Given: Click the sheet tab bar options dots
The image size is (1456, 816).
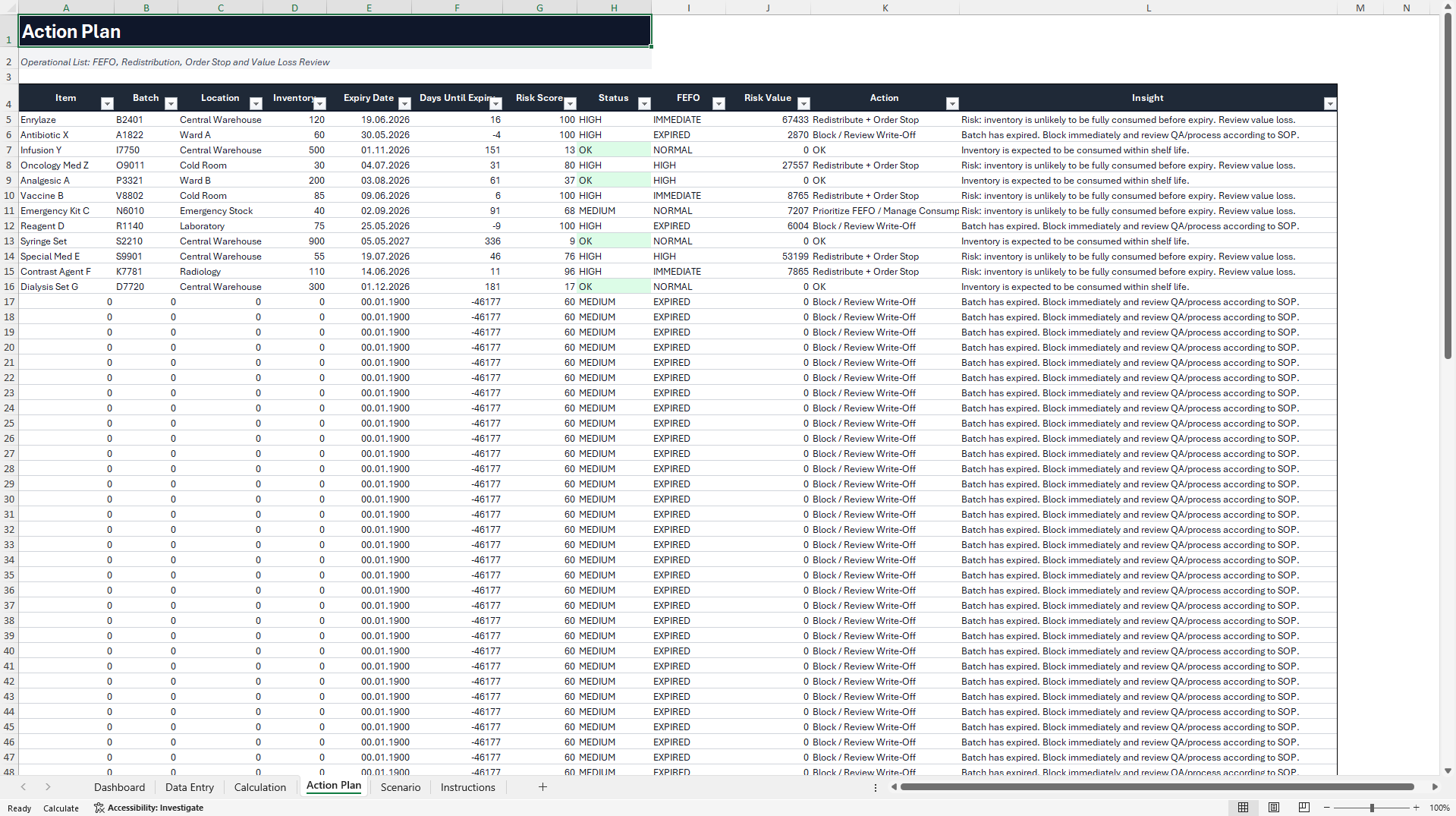Looking at the screenshot, I should pyautogui.click(x=875, y=787).
